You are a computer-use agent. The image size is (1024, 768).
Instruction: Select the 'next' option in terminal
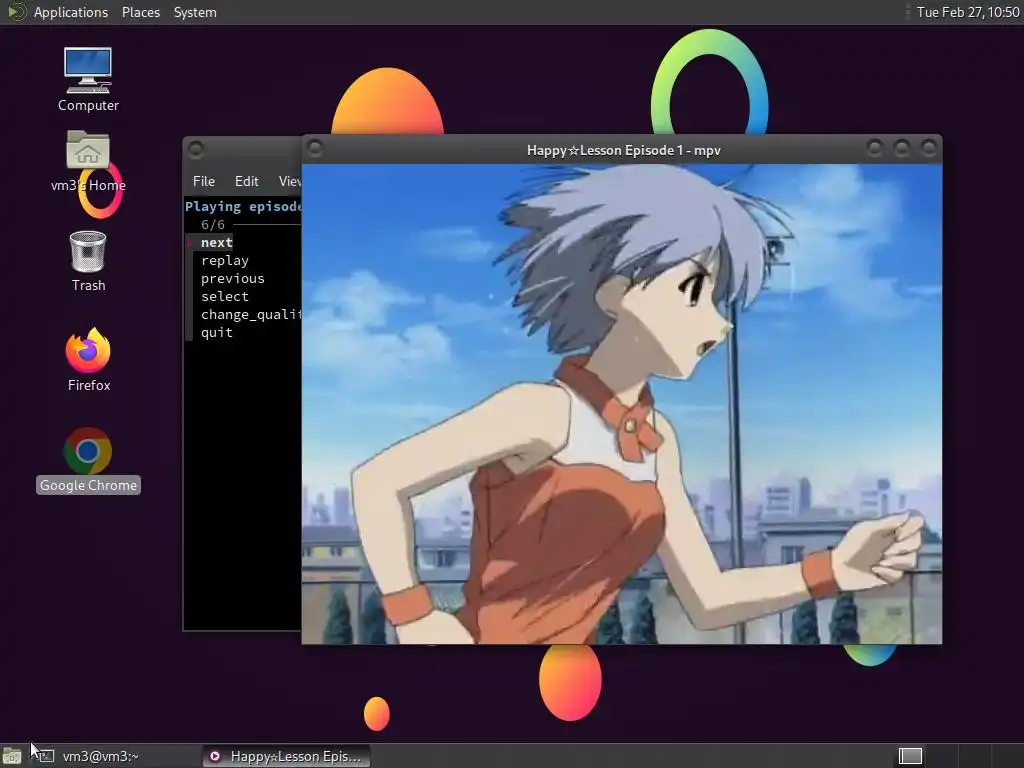(216, 242)
